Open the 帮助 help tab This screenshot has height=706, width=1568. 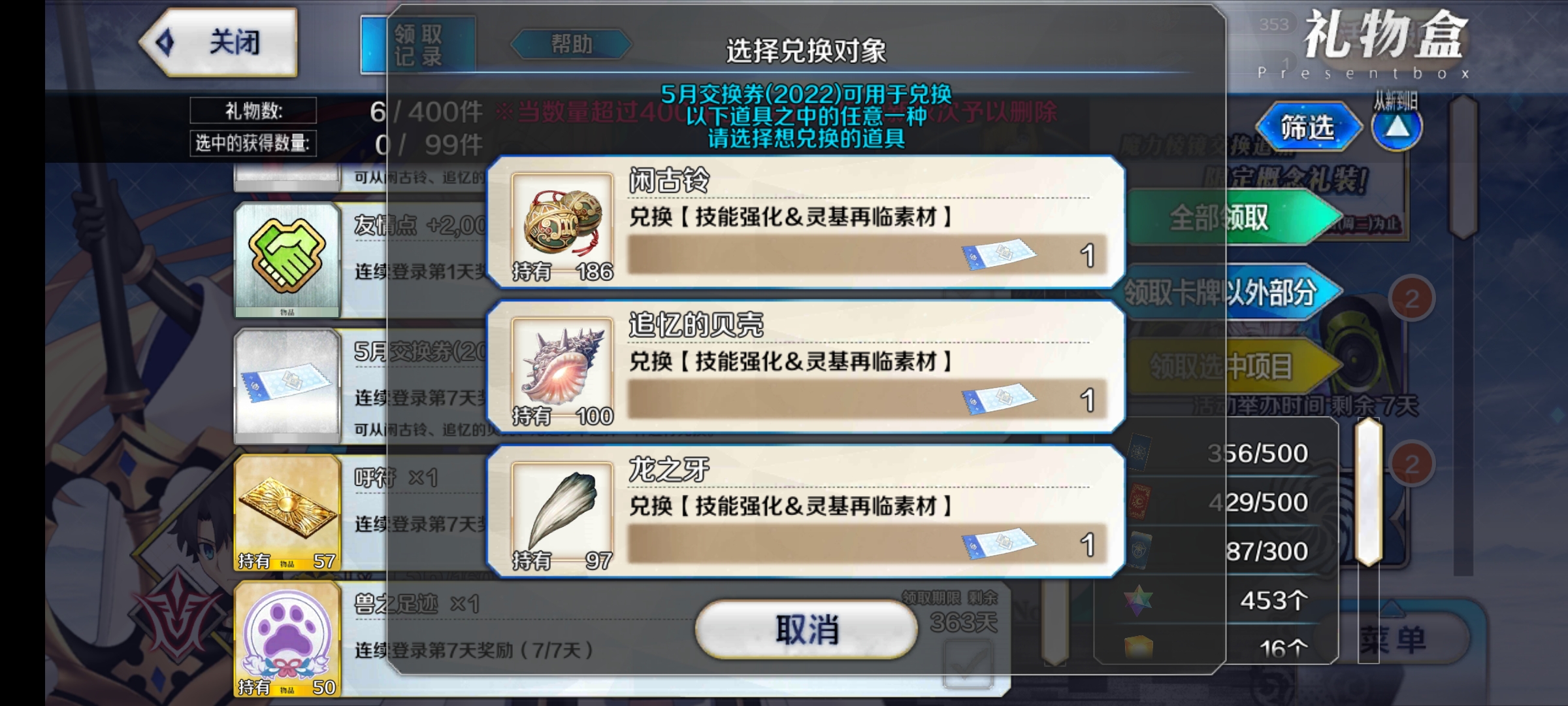571,44
